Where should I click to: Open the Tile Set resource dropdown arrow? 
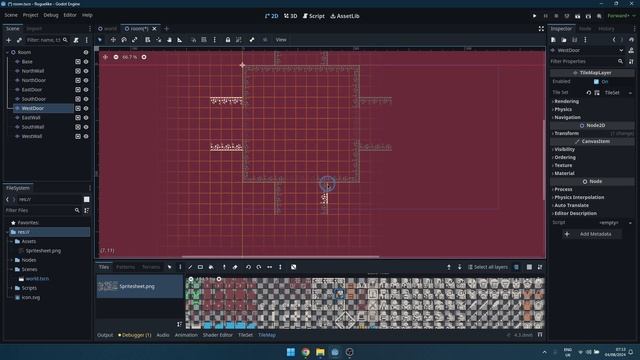click(630, 93)
